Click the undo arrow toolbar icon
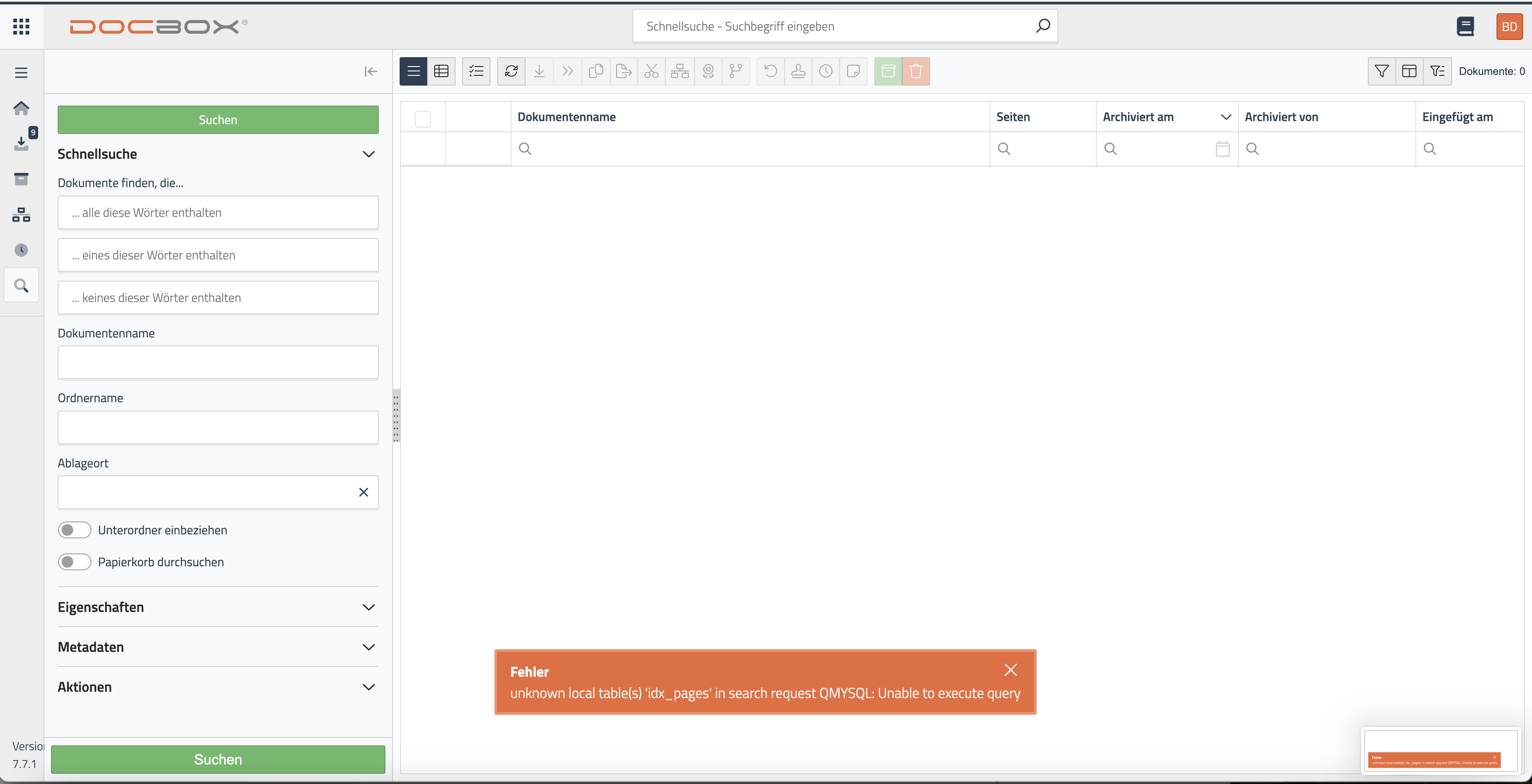This screenshot has width=1532, height=784. (x=771, y=71)
